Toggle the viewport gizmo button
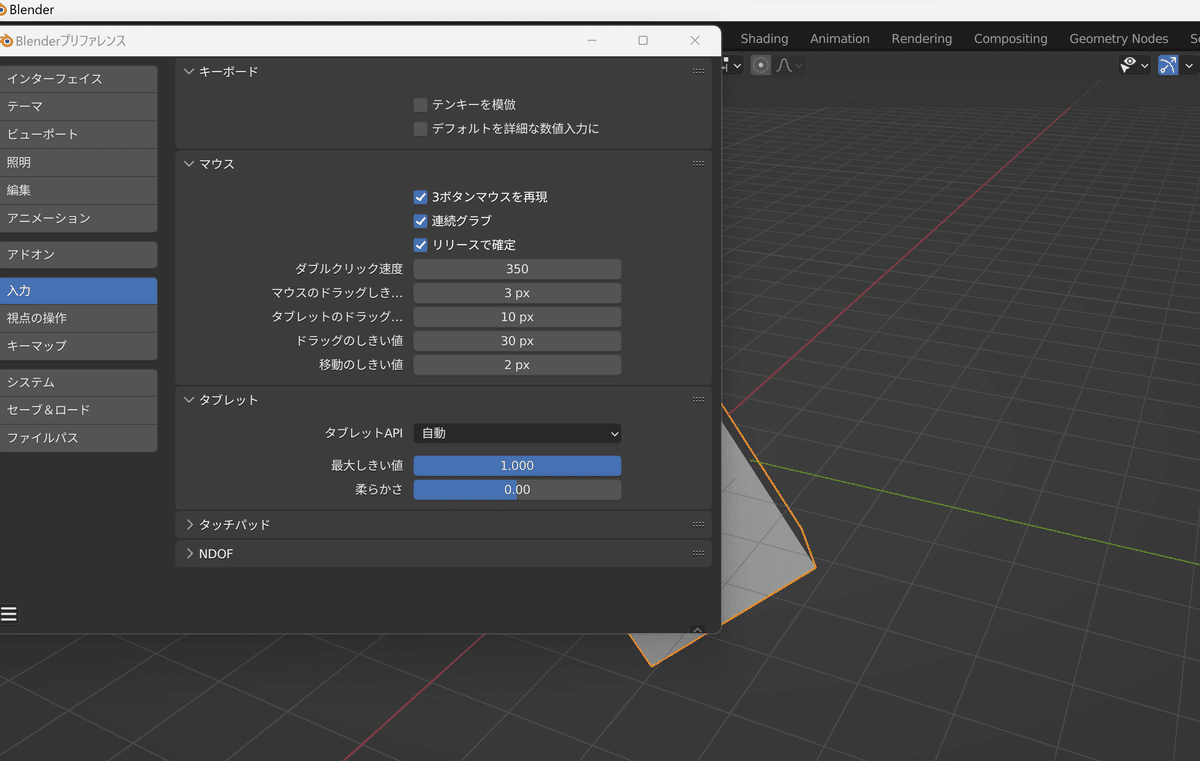 pyautogui.click(x=1168, y=65)
